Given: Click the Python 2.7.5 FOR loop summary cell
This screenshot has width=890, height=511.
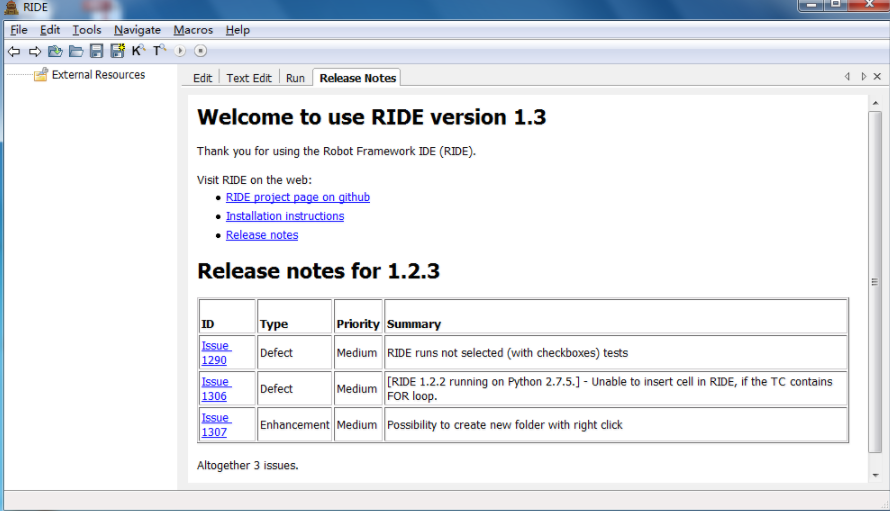Looking at the screenshot, I should coord(616,389).
